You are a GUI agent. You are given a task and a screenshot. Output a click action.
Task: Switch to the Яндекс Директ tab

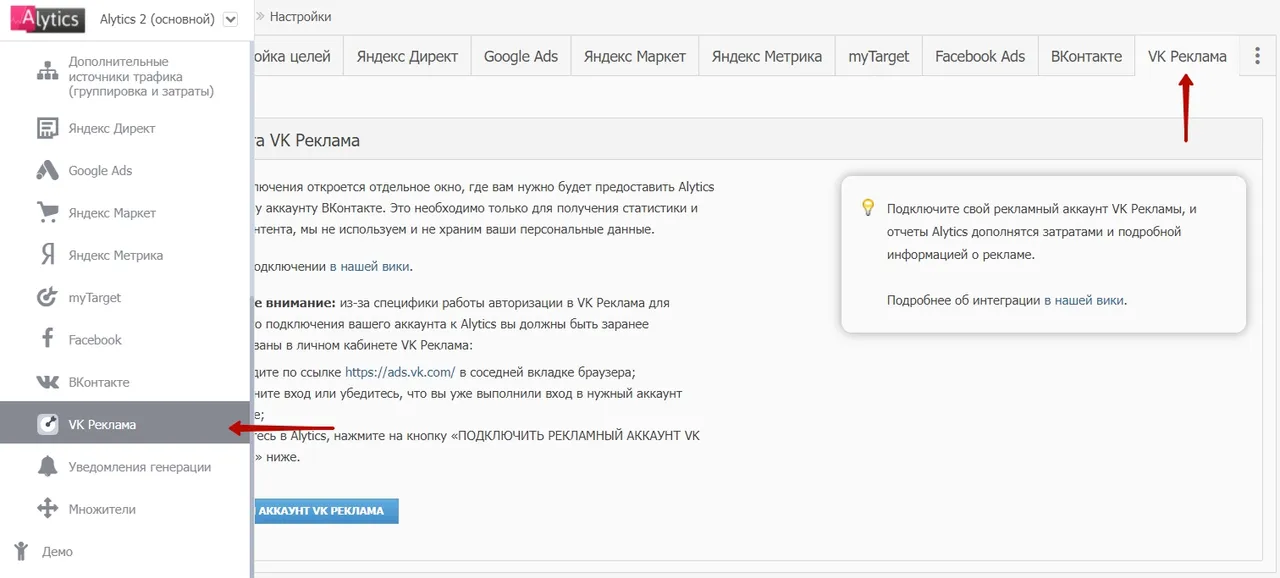pyautogui.click(x=407, y=56)
